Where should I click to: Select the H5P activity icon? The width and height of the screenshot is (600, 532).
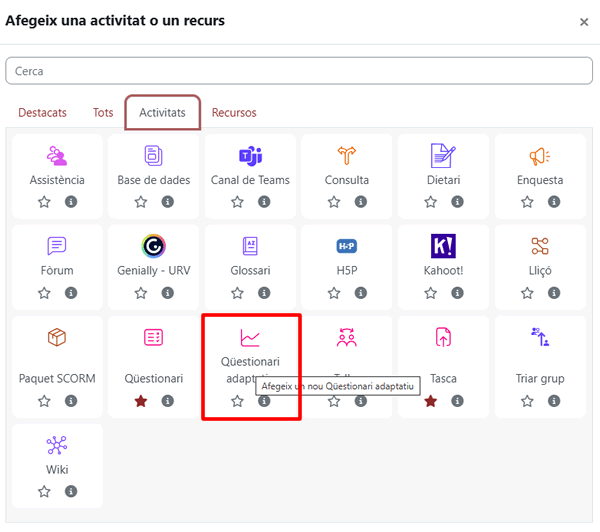coord(347,246)
